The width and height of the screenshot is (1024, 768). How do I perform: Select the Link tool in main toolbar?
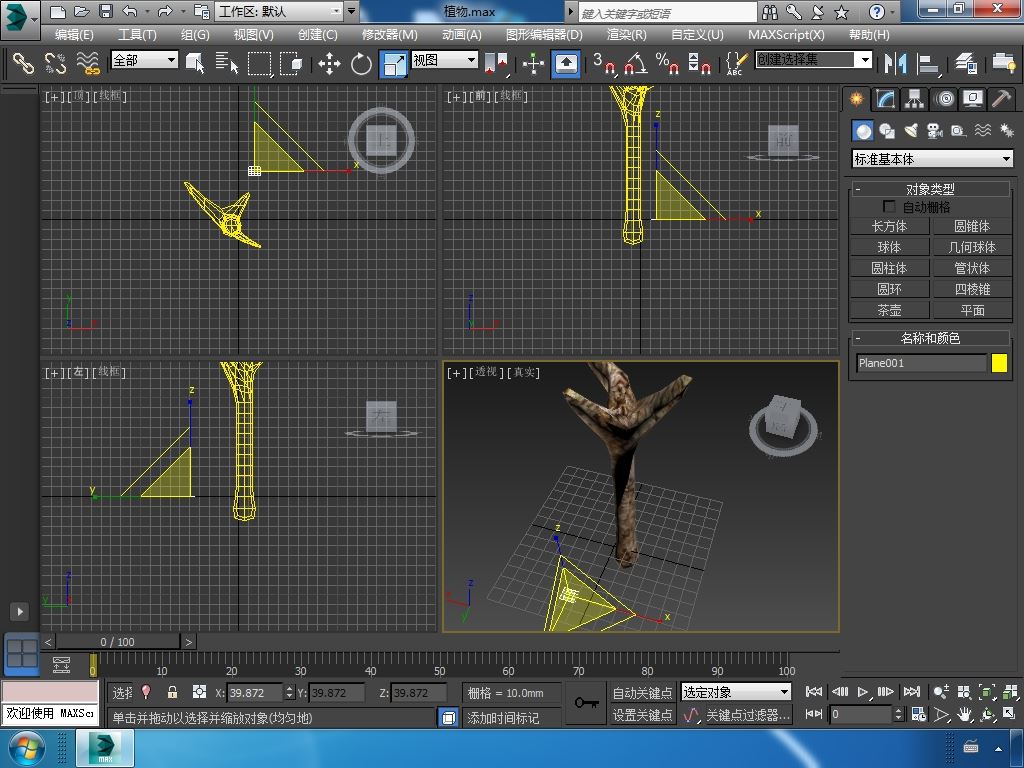point(24,63)
